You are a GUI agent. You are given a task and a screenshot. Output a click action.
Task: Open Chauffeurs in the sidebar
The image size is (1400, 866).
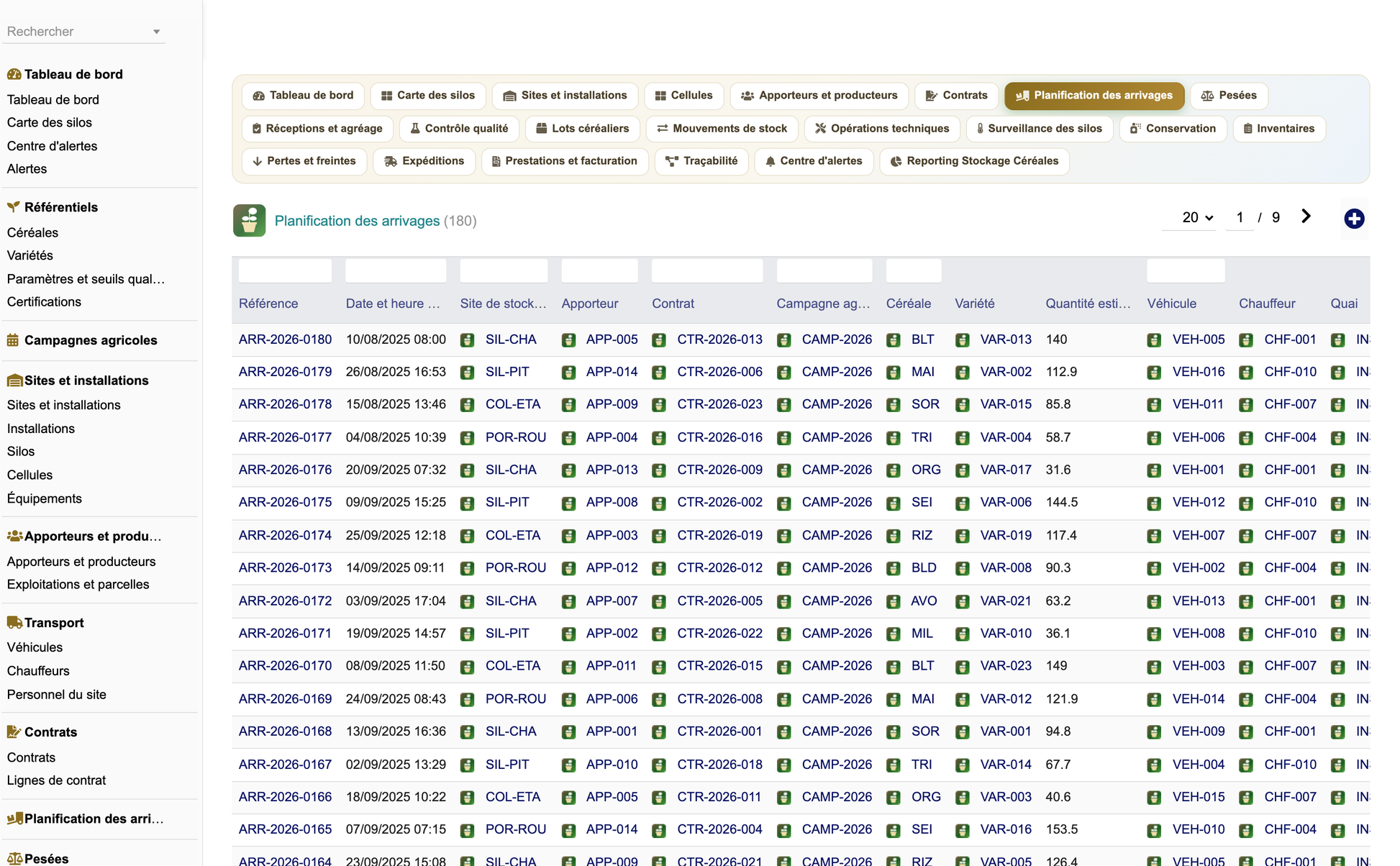38,671
